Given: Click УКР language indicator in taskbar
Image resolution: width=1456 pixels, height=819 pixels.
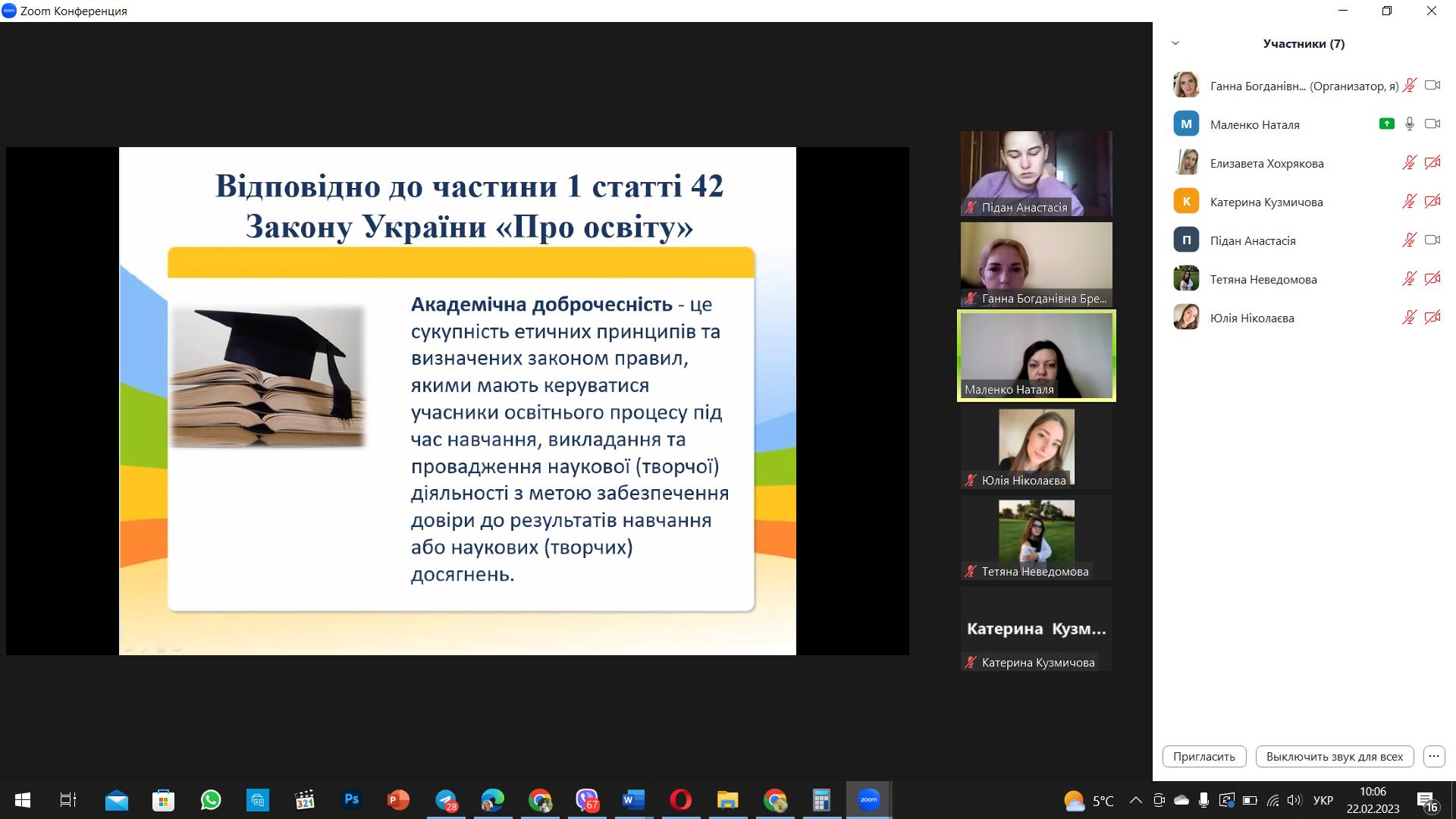Looking at the screenshot, I should pyautogui.click(x=1323, y=800).
